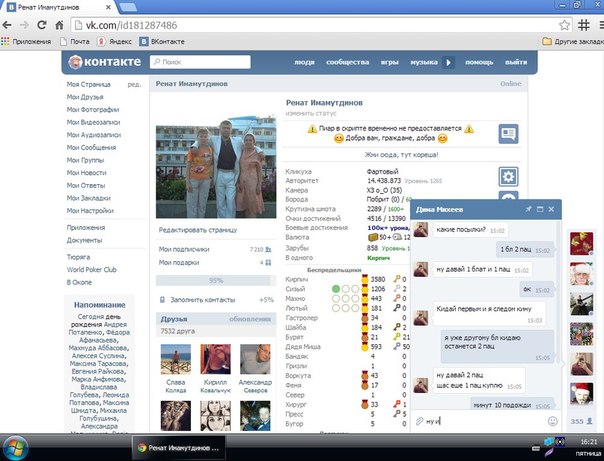Click the gear settings icon beside stats
604x461 pixels.
tap(508, 177)
